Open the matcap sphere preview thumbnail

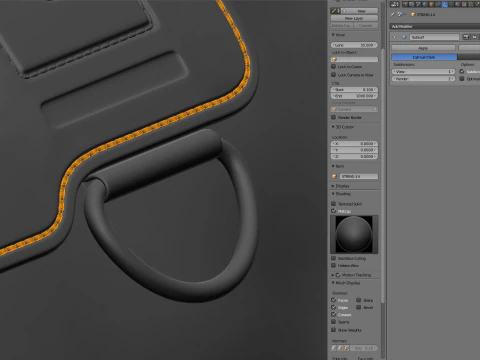[354, 234]
